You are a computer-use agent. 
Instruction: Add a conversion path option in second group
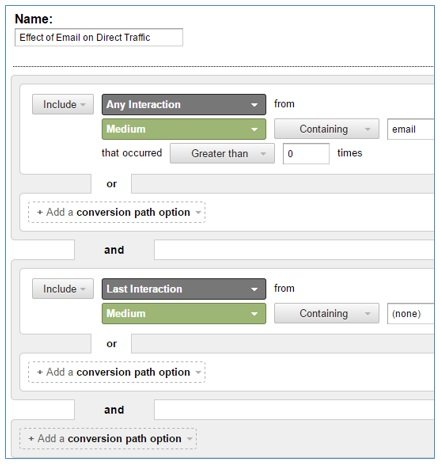pyautogui.click(x=117, y=372)
